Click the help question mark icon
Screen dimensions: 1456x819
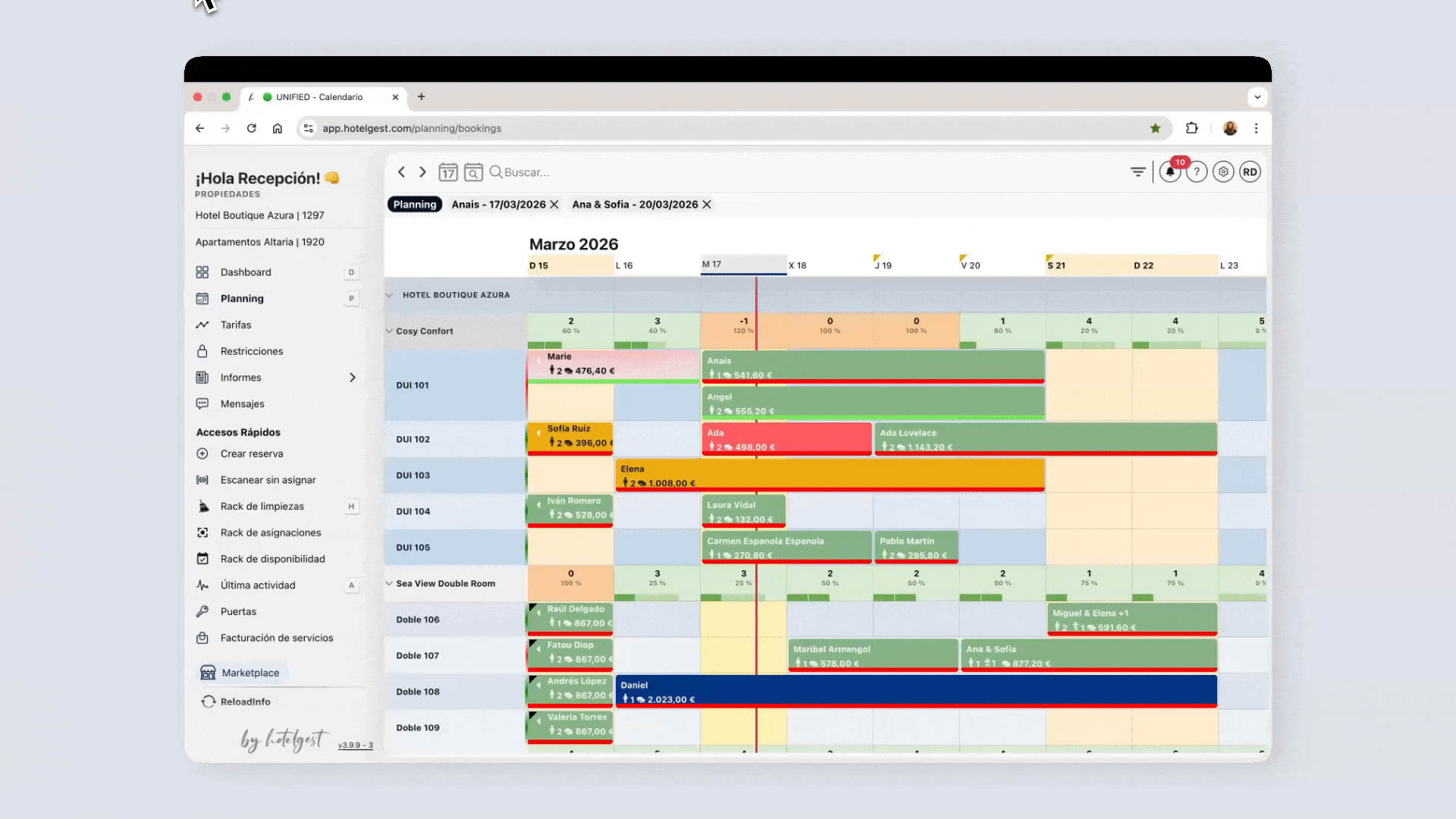coord(1197,172)
